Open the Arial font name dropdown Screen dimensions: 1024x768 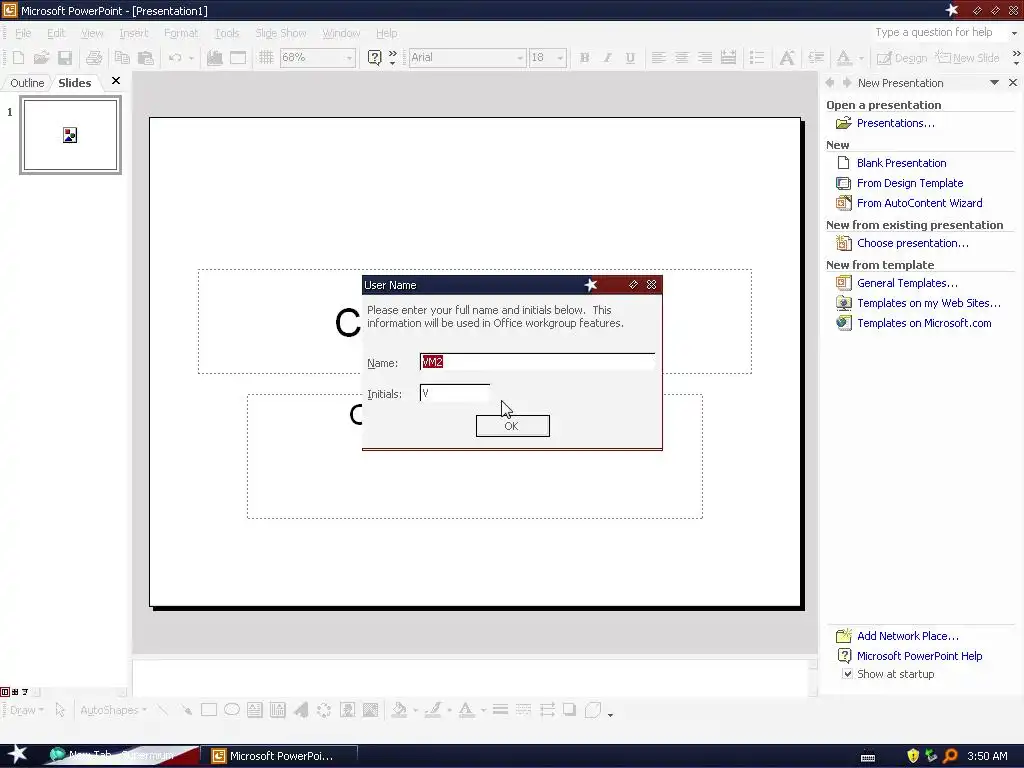click(x=520, y=58)
